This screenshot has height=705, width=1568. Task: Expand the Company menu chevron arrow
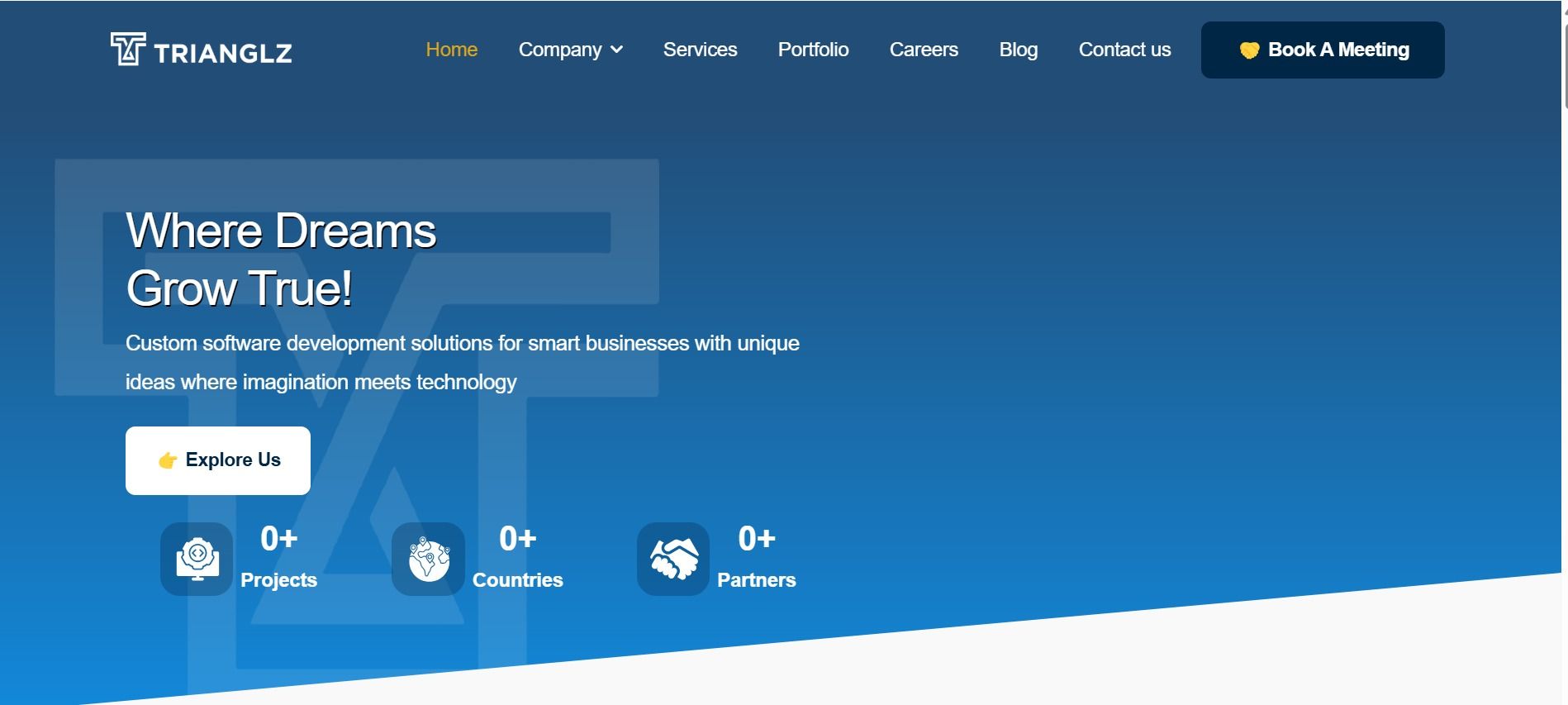[x=616, y=50]
